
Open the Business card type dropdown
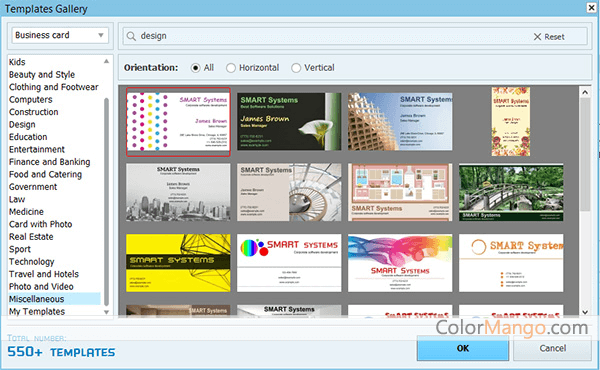click(60, 35)
